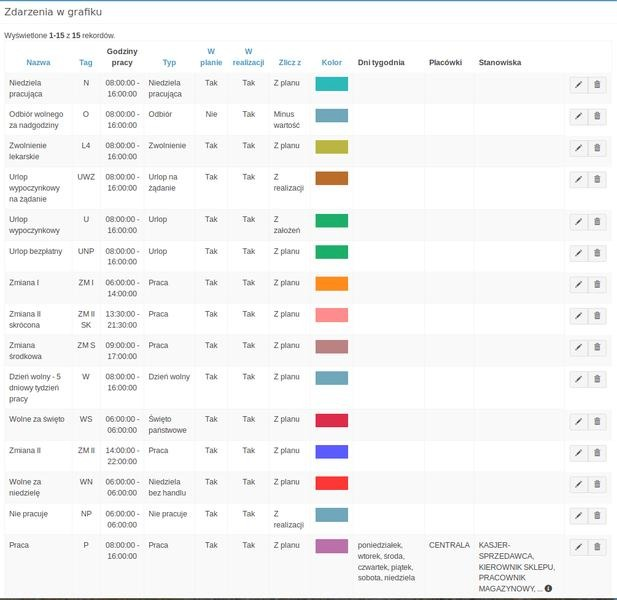The width and height of the screenshot is (617, 600).
Task: Delete the Wolne za niedzielę row
Action: 597,484
